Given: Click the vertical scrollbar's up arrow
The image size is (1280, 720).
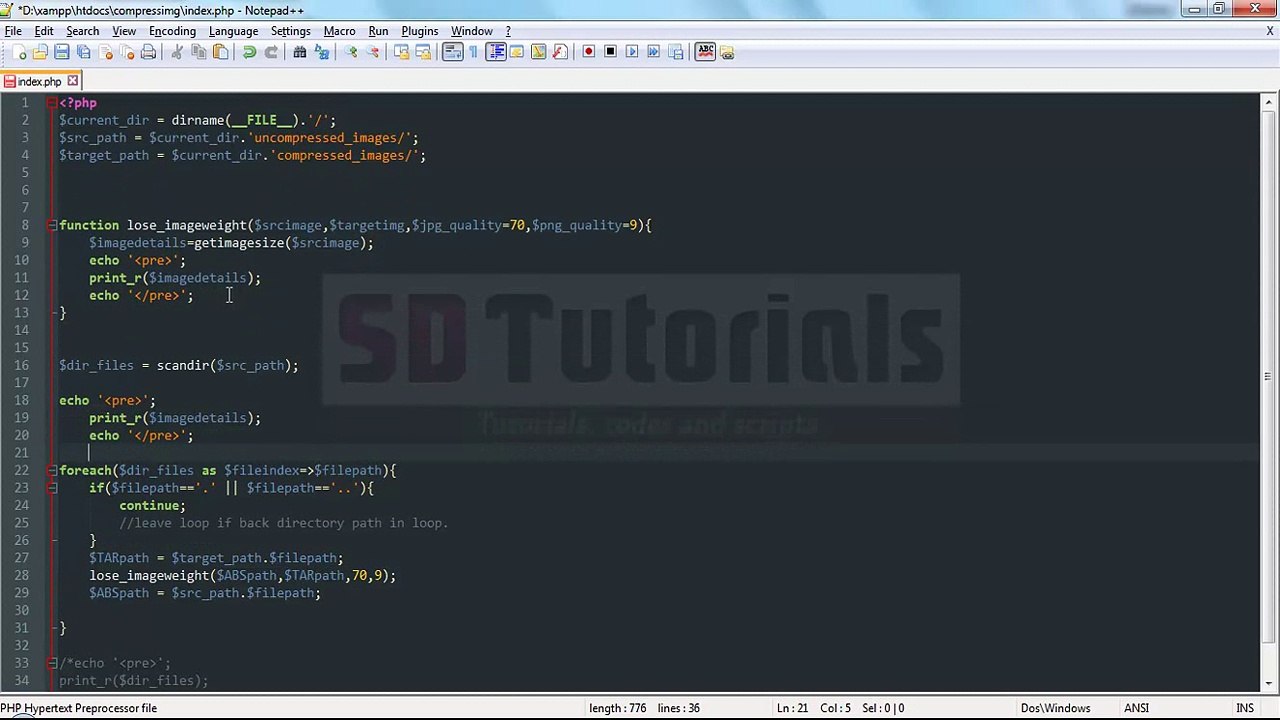Looking at the screenshot, I should point(1268,102).
